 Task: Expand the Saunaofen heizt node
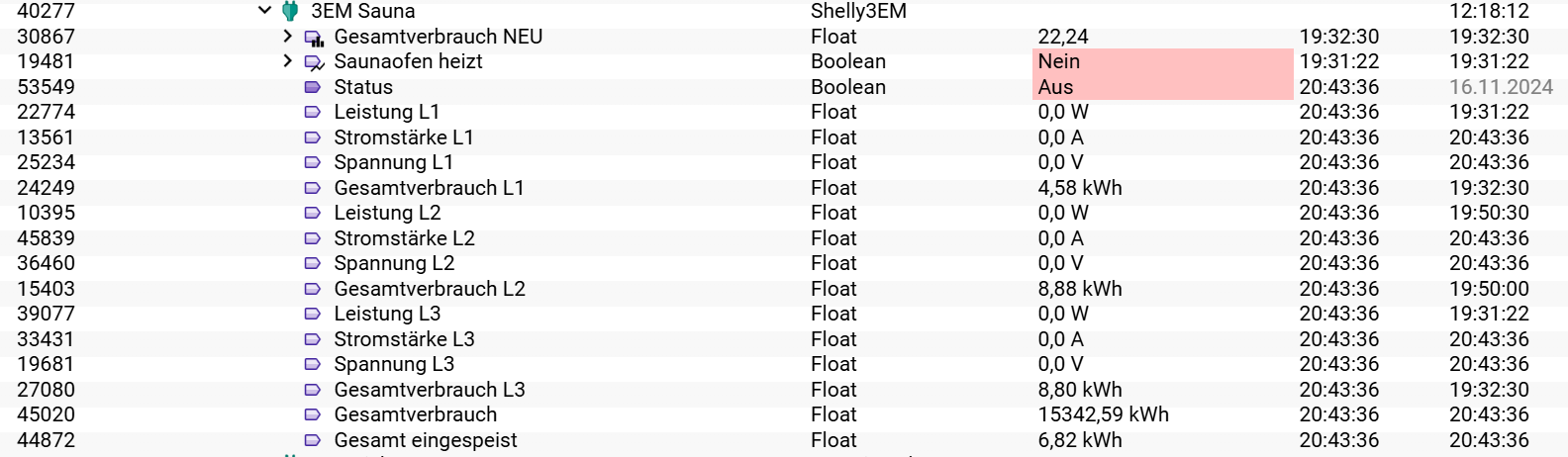pos(287,61)
